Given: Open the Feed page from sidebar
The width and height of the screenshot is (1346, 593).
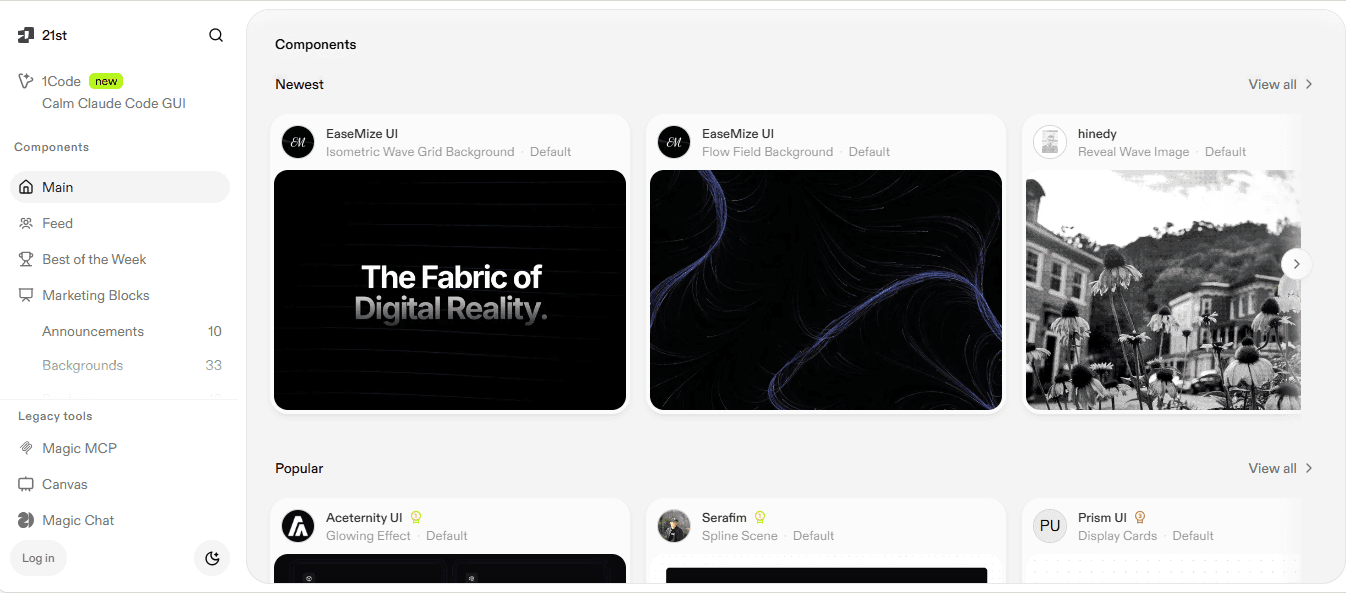Looking at the screenshot, I should pyautogui.click(x=120, y=223).
